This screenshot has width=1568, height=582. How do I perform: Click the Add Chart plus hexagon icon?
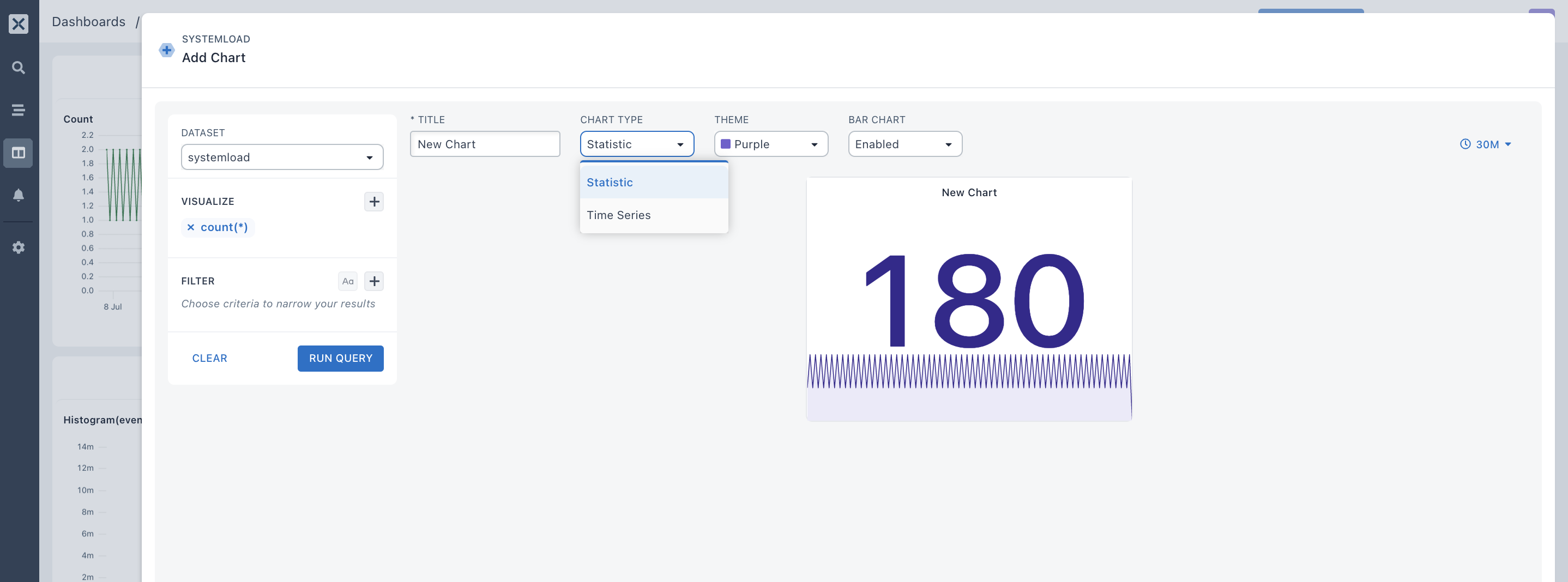coord(167,50)
